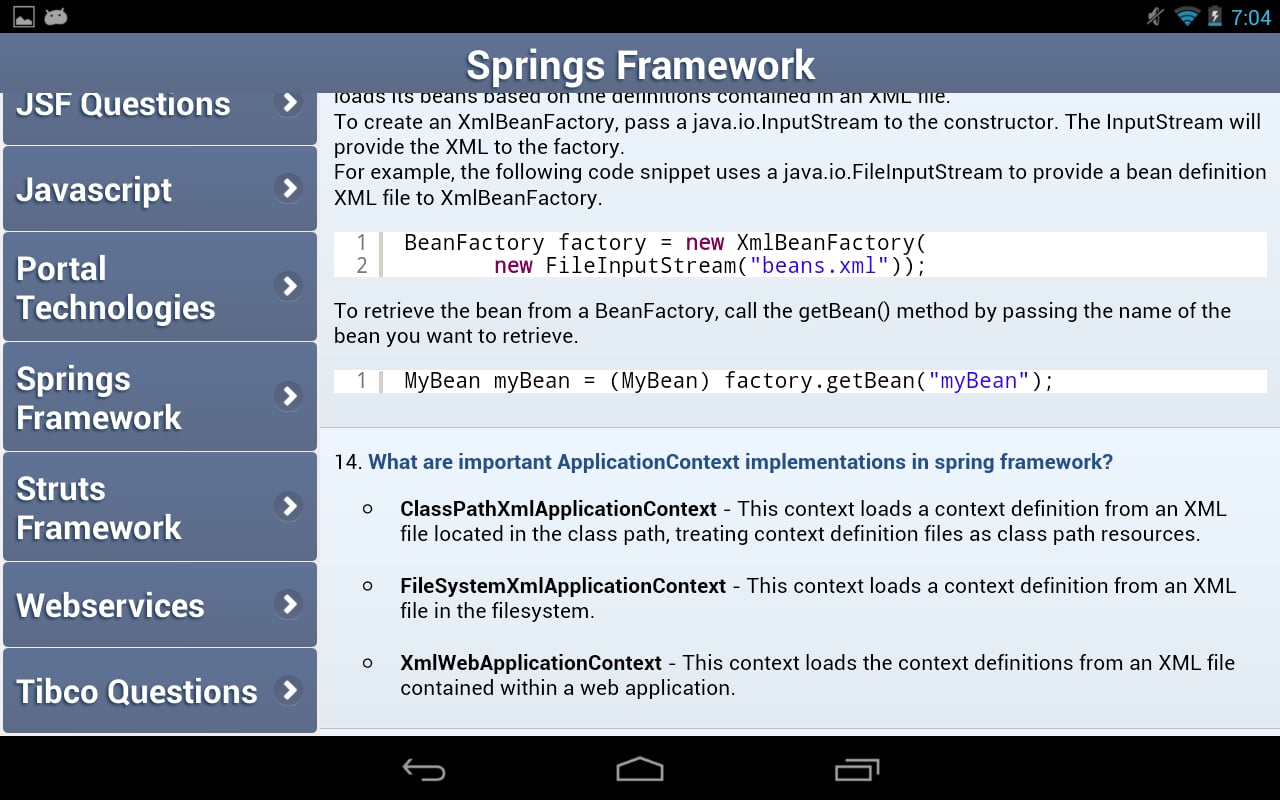This screenshot has width=1280, height=800.
Task: Open the Tibco Questions category
Action: coord(160,691)
